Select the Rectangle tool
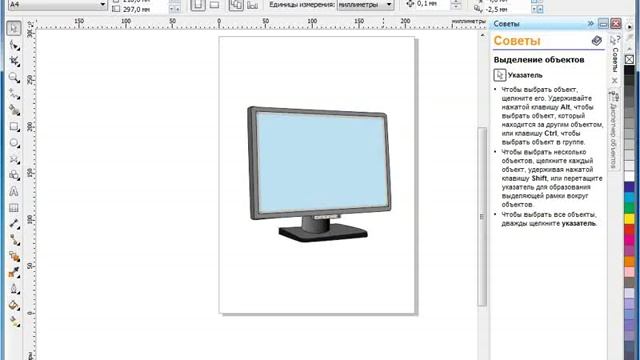The height and width of the screenshot is (360, 640). coord(14,127)
